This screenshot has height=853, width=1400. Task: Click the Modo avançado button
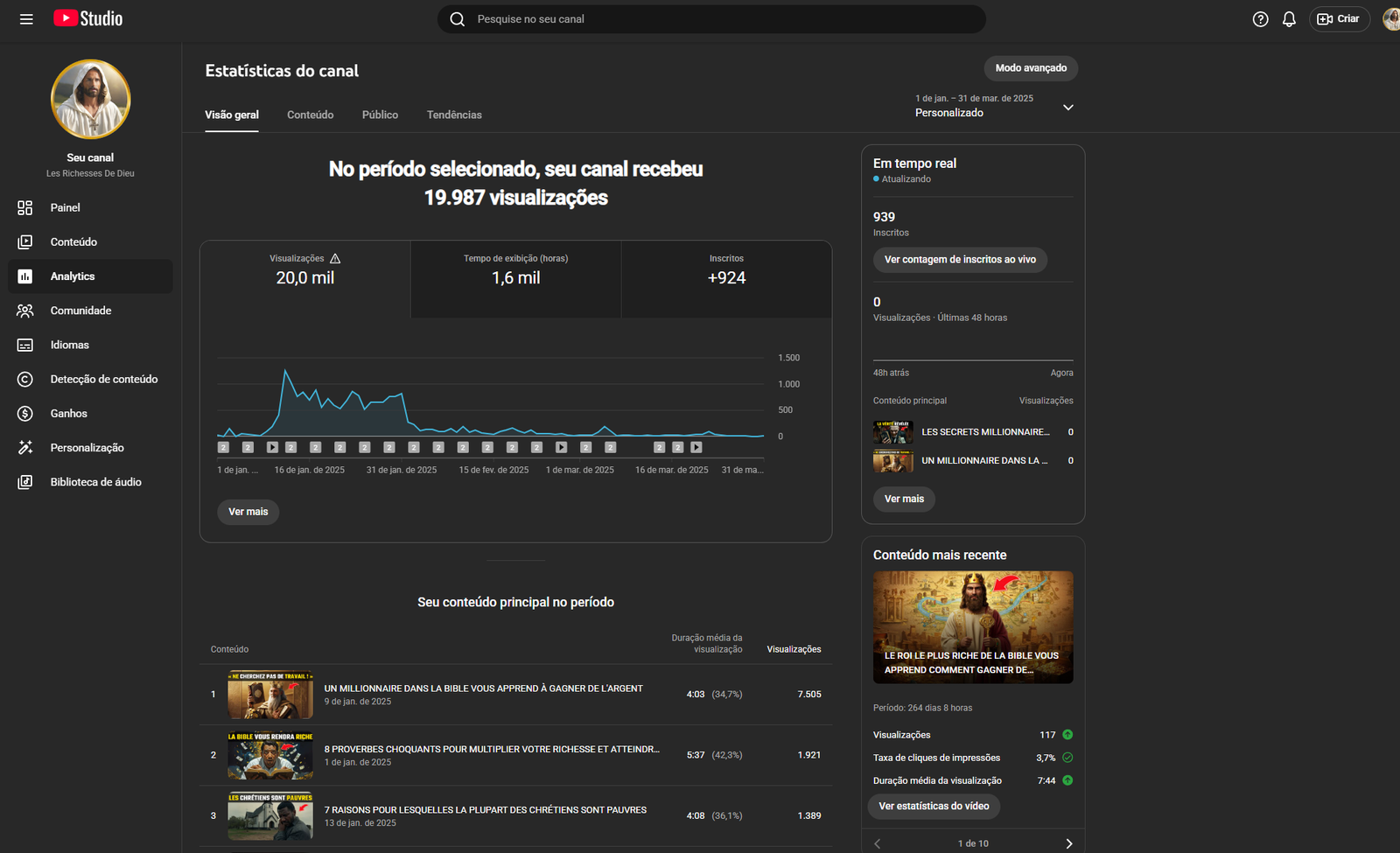(x=1031, y=68)
